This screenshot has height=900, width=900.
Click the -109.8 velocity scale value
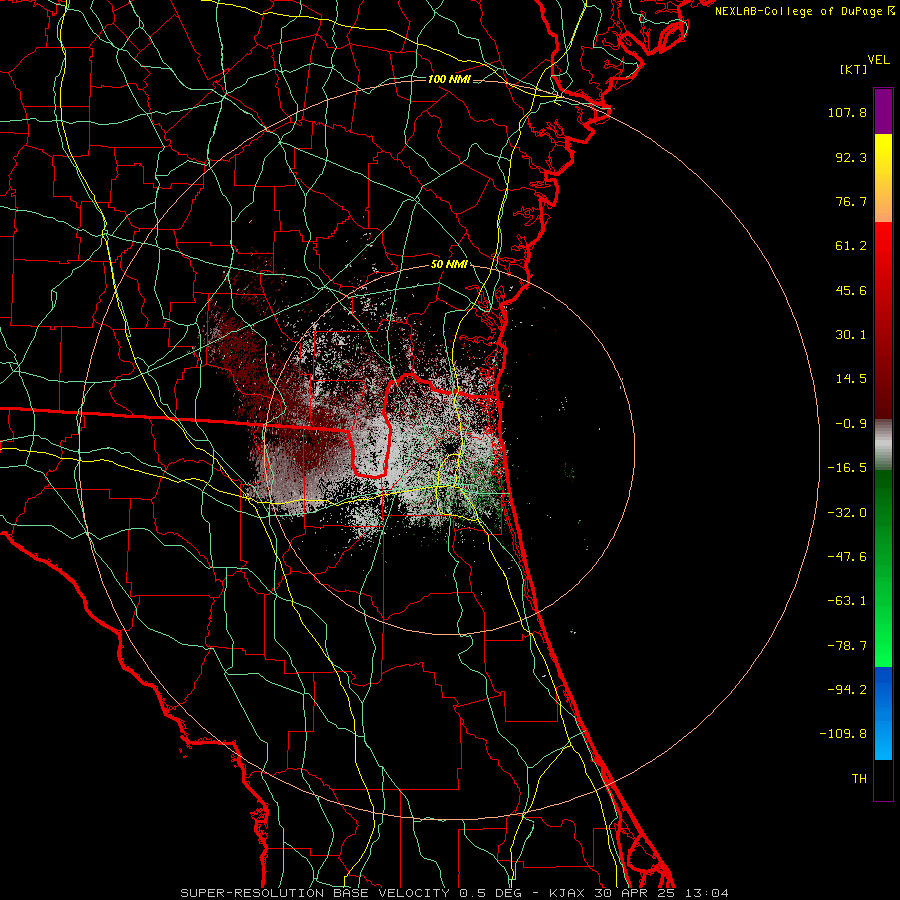[x=843, y=734]
